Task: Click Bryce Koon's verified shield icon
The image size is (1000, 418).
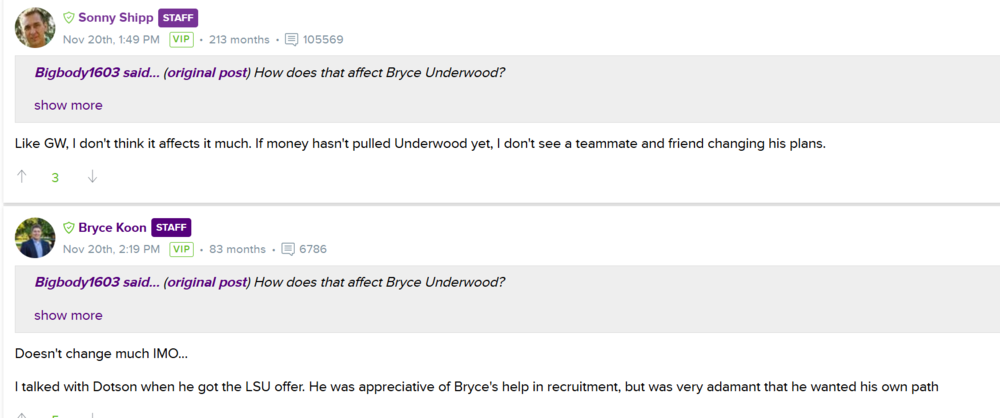Action: click(69, 228)
